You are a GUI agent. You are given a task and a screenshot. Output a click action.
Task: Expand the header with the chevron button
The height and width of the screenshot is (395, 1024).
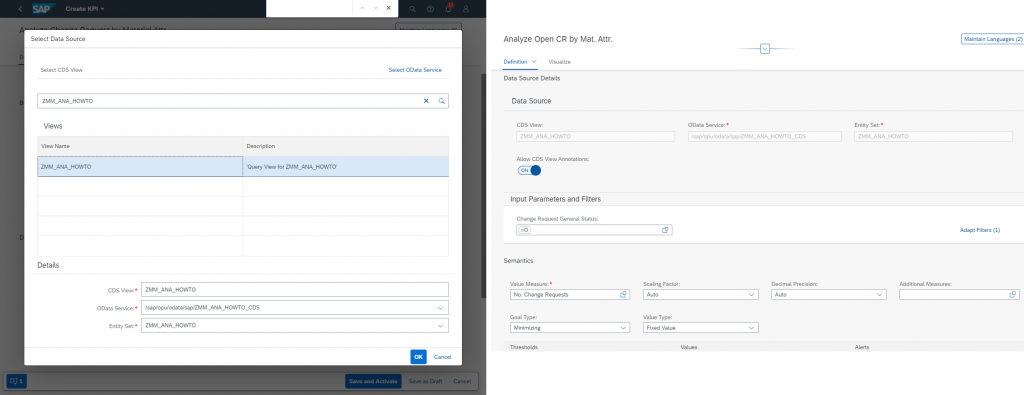coord(765,49)
